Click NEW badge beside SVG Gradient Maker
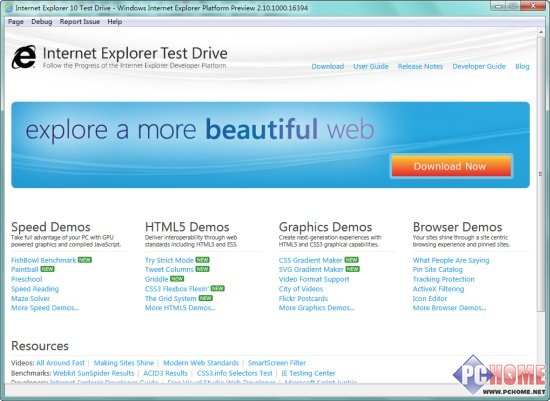Screen dimensions: 550x401 (x=353, y=269)
